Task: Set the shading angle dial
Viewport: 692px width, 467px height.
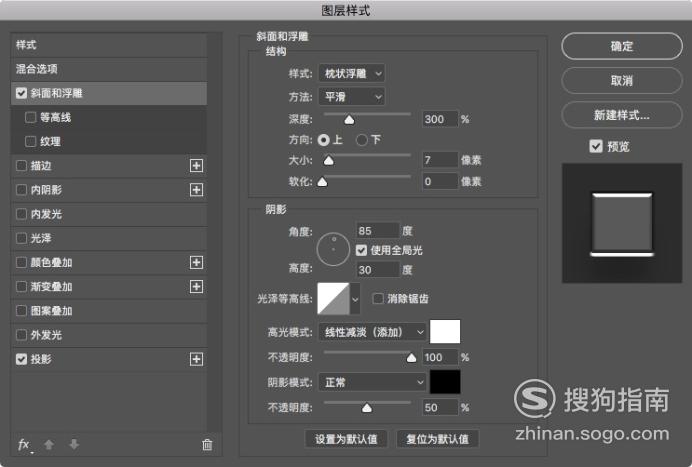Action: coord(333,249)
